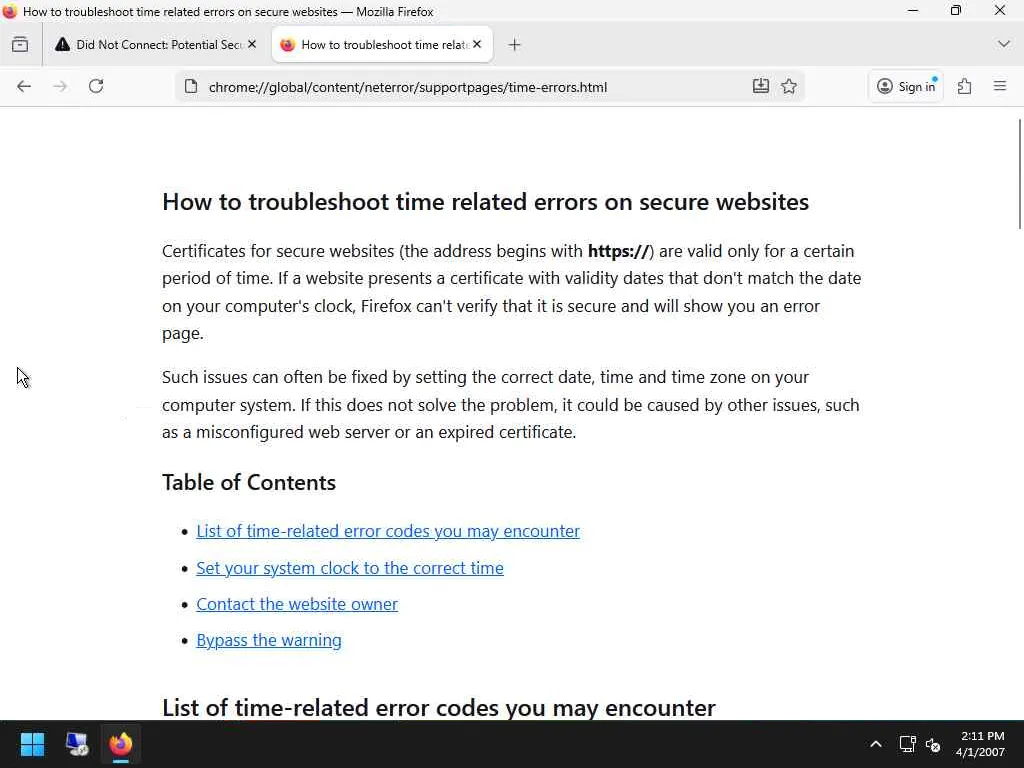Click the muted volume tray icon

click(x=933, y=744)
